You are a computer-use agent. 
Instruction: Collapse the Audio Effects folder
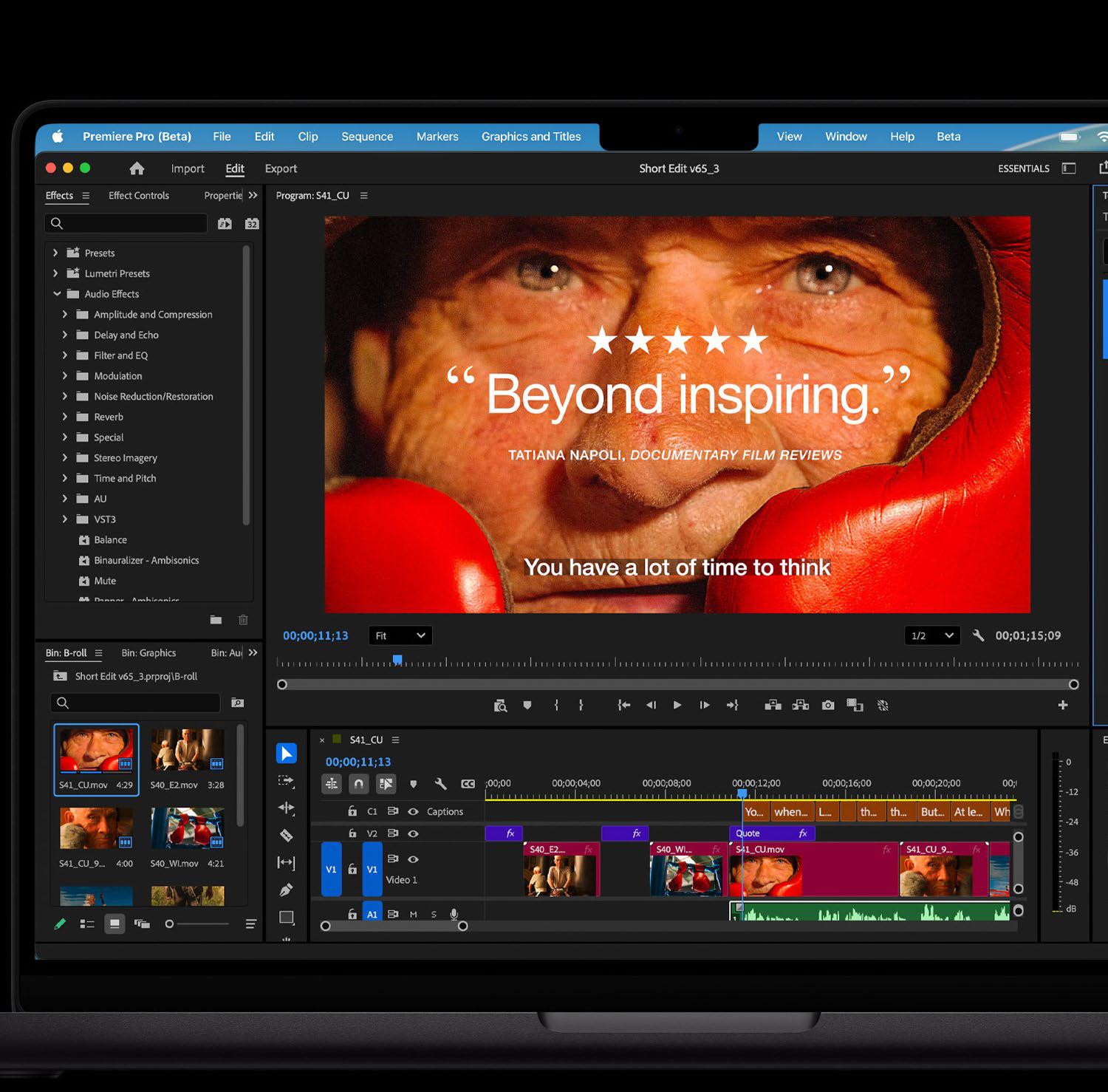point(58,293)
